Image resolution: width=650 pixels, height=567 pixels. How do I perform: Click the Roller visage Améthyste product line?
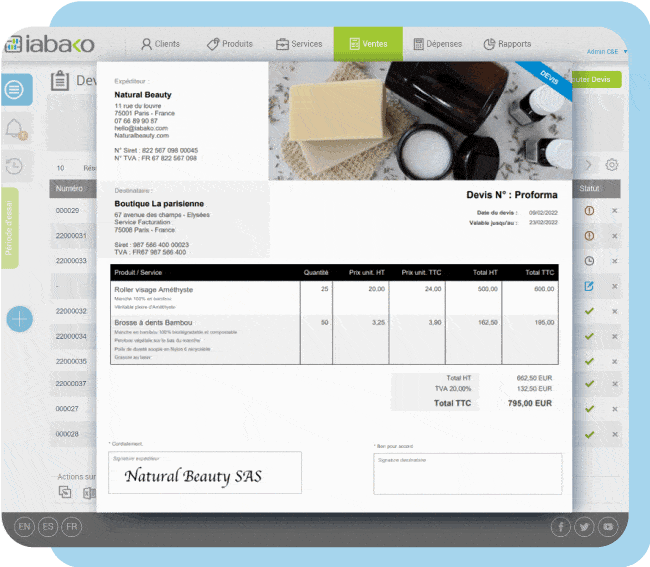[x=334, y=298]
